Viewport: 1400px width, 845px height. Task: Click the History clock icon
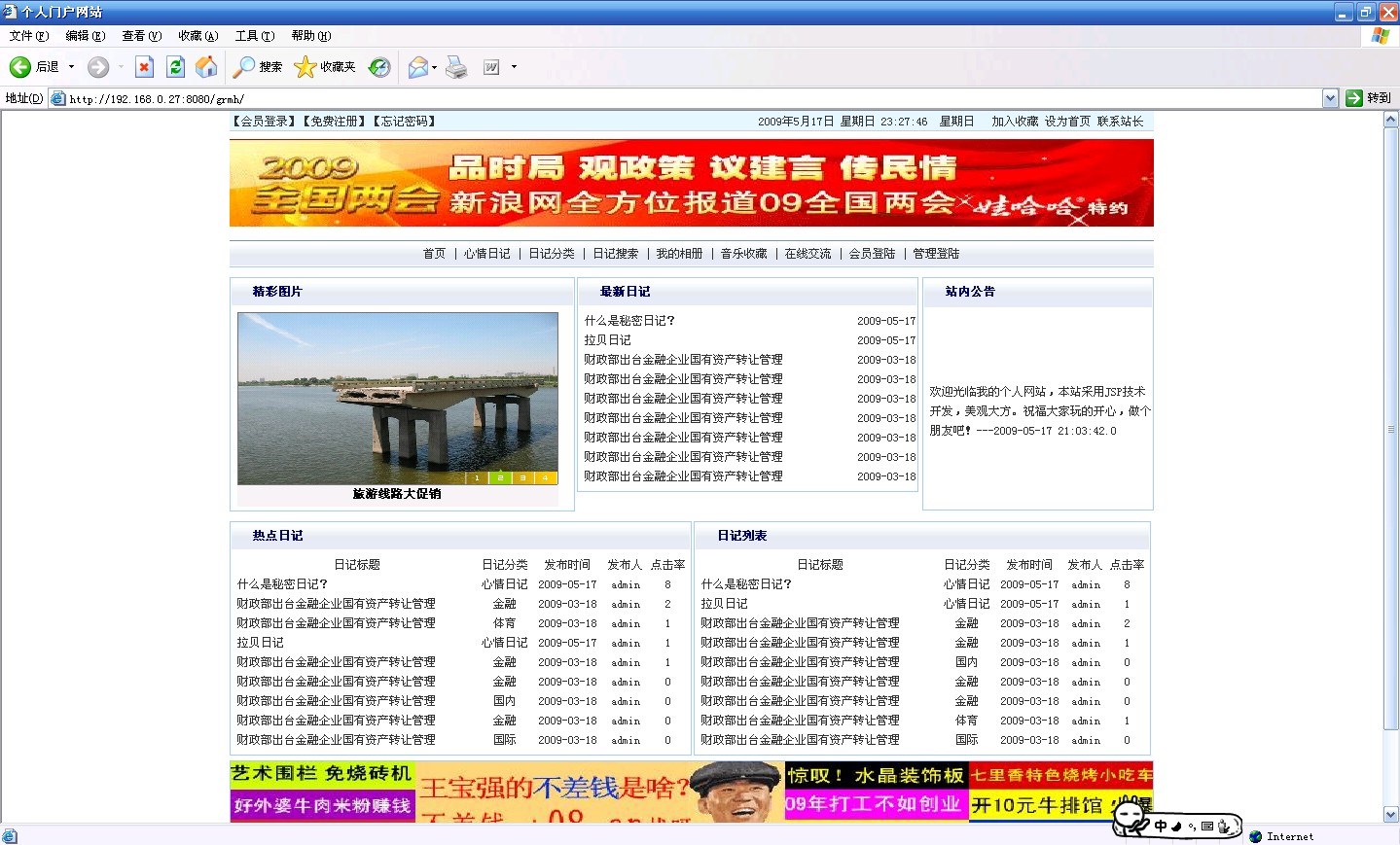point(379,67)
